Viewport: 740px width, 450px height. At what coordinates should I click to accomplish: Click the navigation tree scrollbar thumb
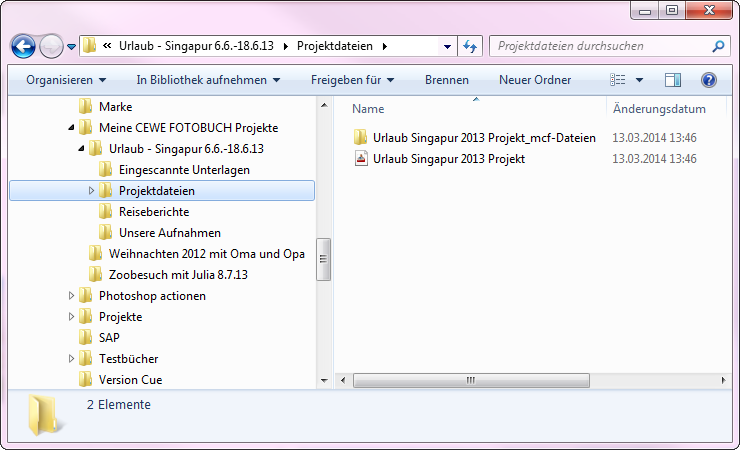pyautogui.click(x=323, y=259)
